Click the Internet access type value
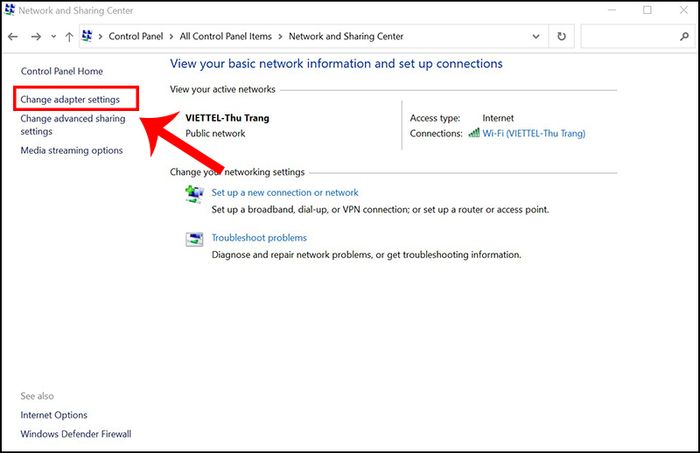The height and width of the screenshot is (453, 700). tap(498, 118)
